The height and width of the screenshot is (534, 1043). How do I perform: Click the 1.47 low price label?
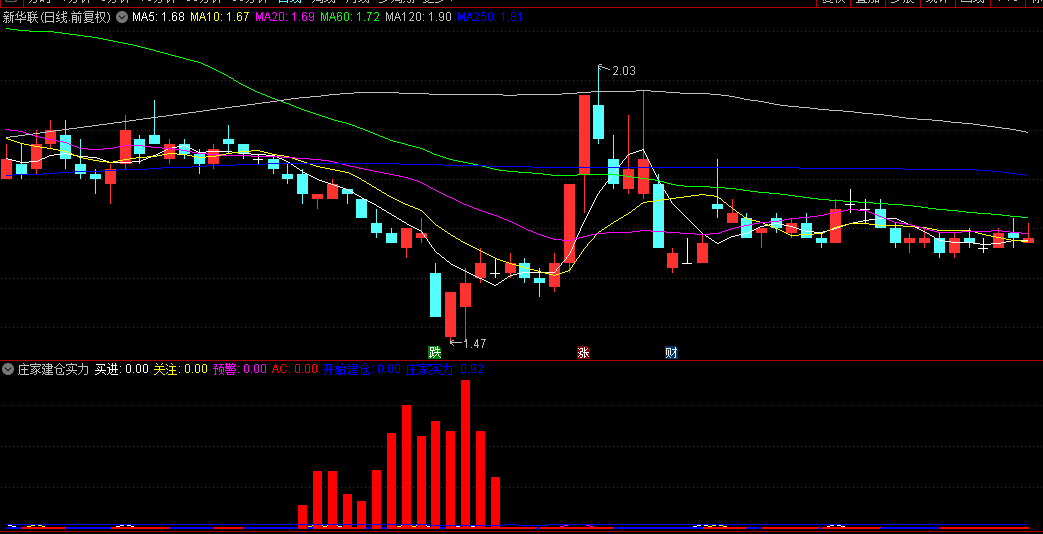point(474,343)
